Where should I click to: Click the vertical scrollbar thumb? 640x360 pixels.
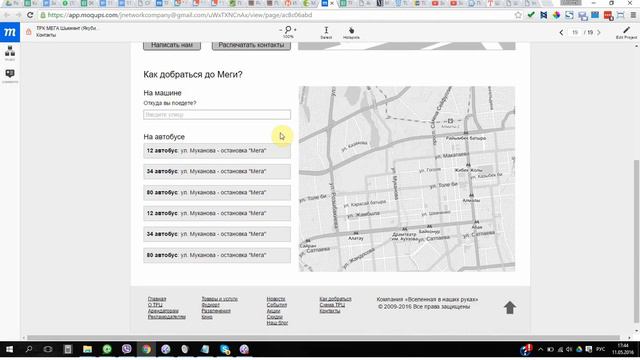pos(636,241)
